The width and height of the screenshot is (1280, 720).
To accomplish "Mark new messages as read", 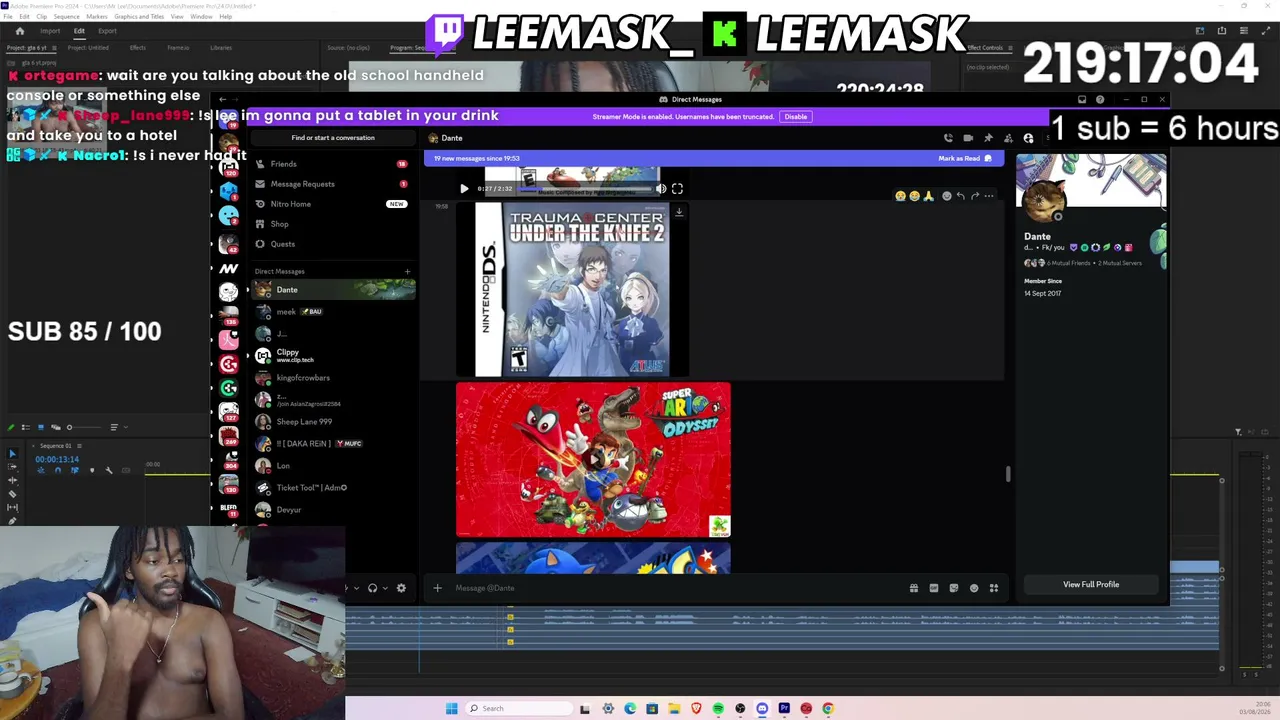I will coord(965,158).
